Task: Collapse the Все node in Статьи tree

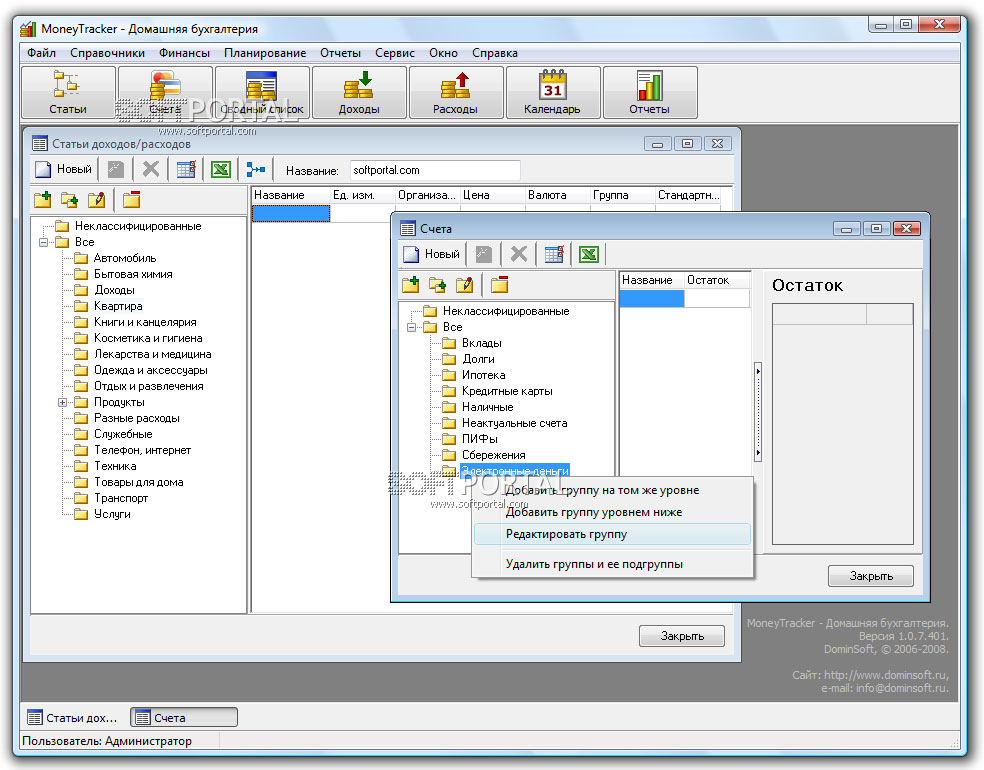Action: (x=43, y=242)
